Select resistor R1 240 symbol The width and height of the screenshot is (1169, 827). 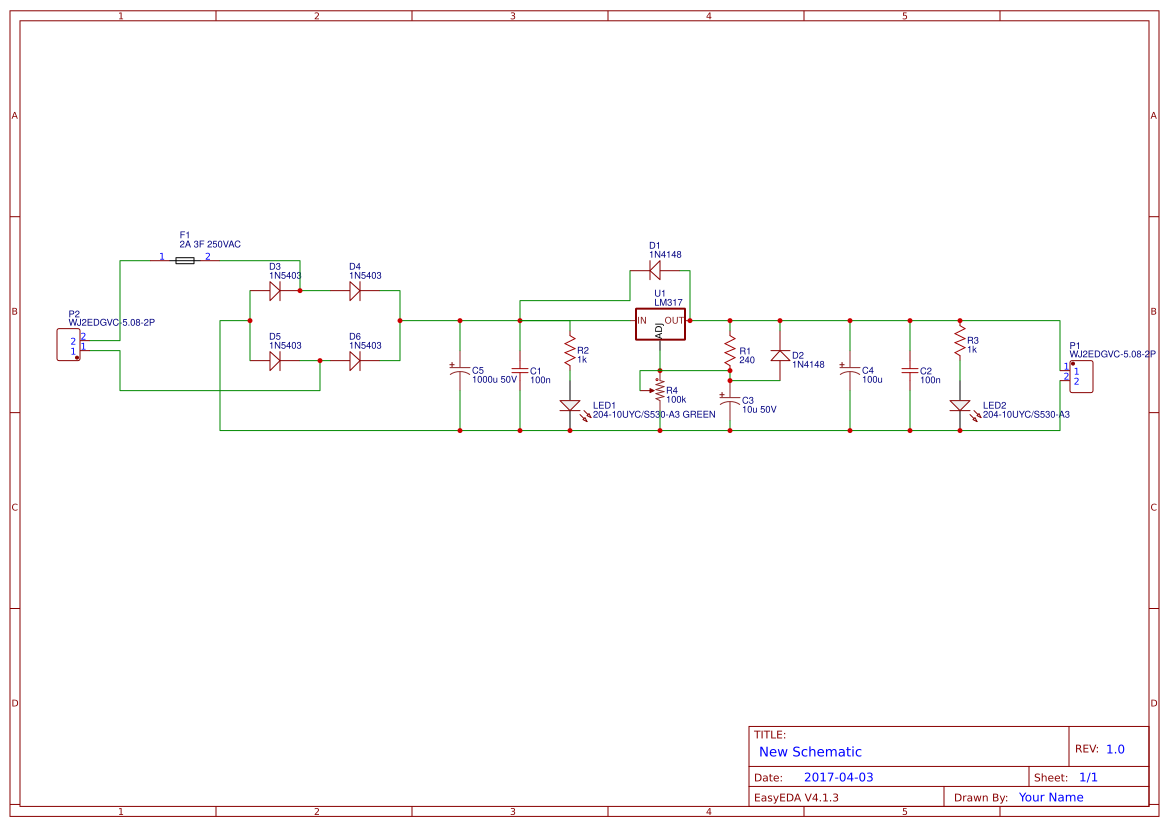coord(730,350)
